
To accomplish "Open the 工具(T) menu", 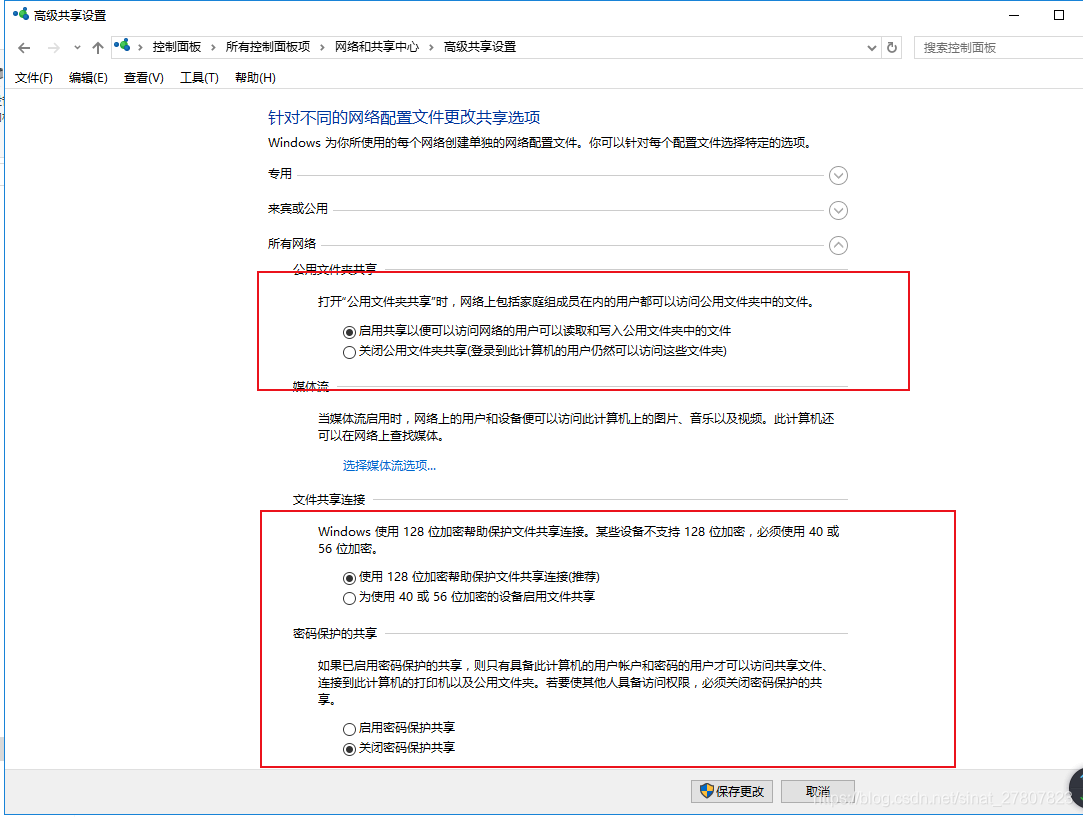I will coord(200,77).
